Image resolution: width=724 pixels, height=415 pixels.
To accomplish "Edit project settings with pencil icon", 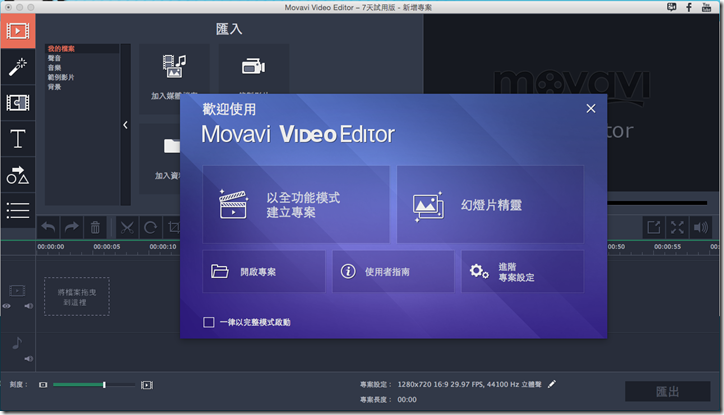I will 552,384.
